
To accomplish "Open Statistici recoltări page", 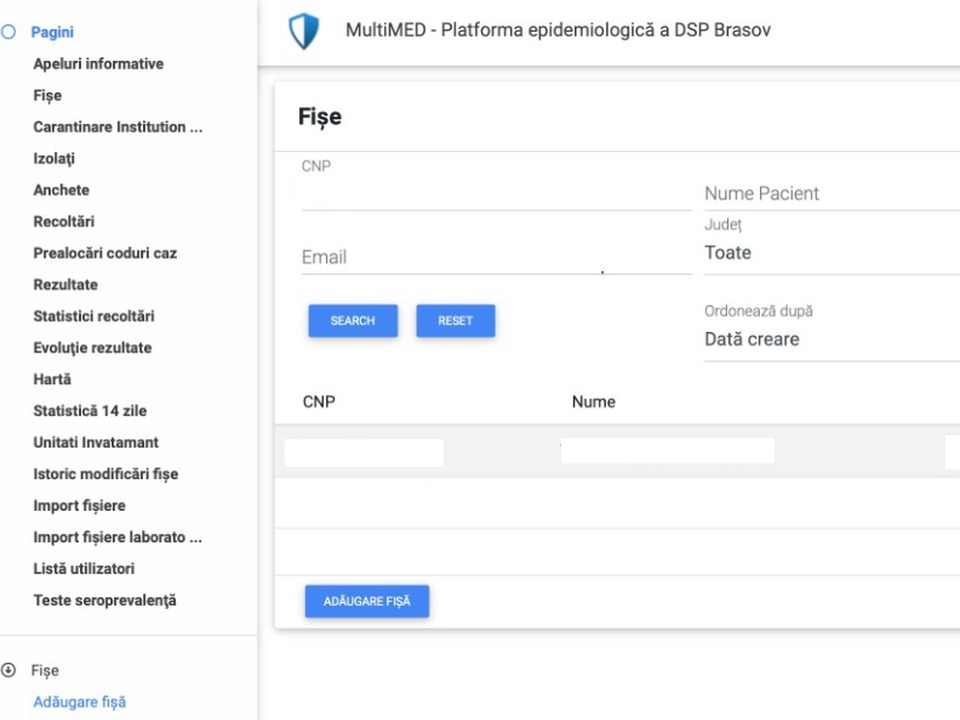I will [x=94, y=316].
